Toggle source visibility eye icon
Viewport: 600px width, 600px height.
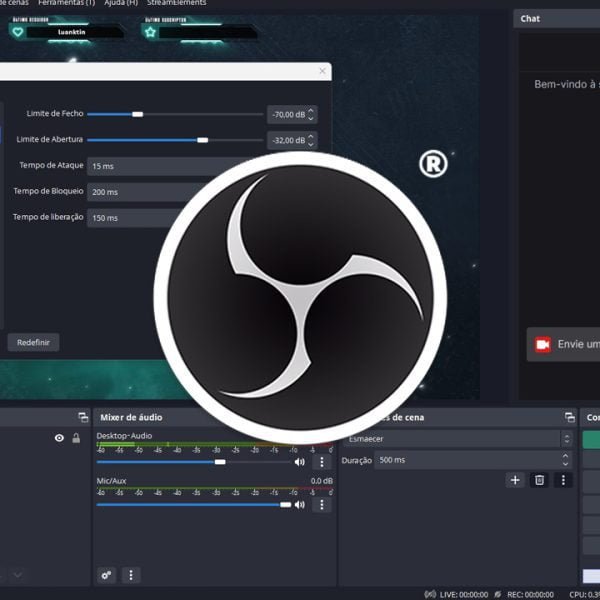59,438
